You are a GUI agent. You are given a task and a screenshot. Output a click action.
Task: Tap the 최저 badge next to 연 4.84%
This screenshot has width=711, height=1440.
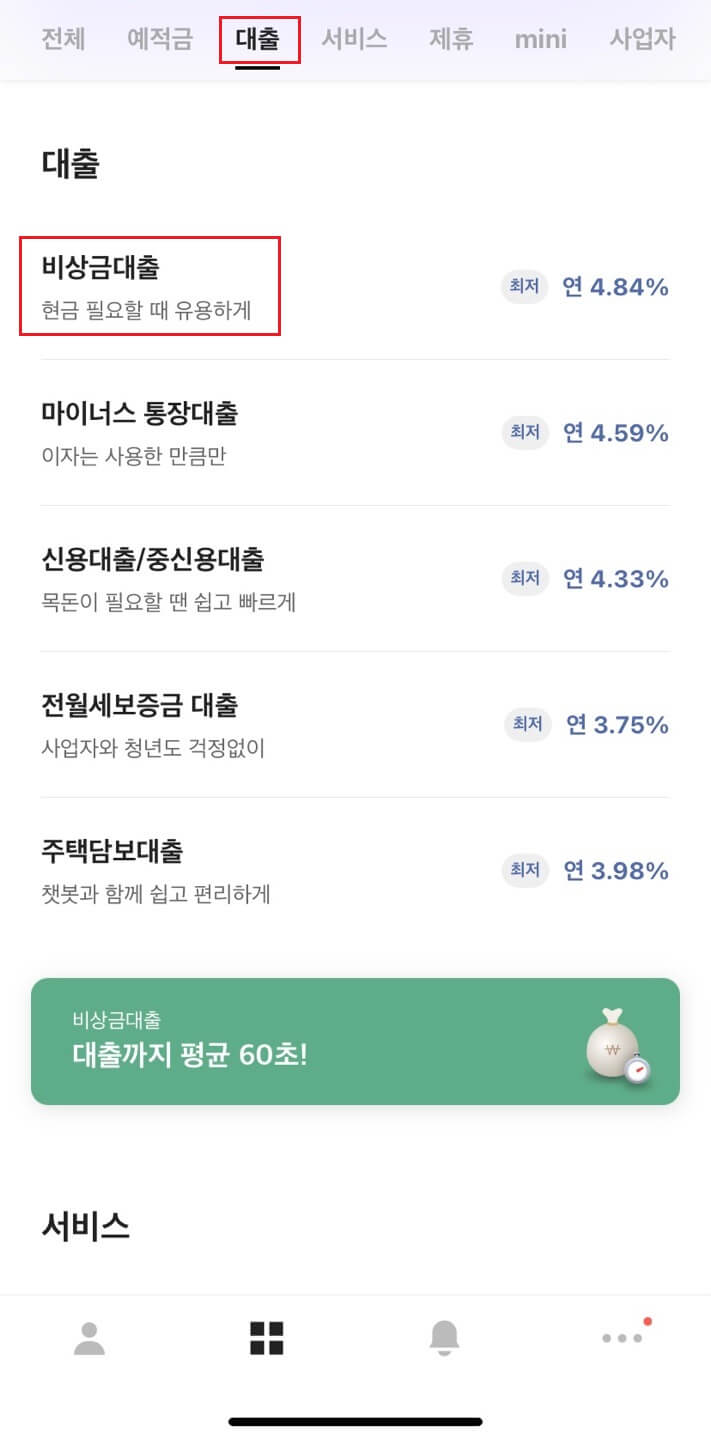(524, 287)
